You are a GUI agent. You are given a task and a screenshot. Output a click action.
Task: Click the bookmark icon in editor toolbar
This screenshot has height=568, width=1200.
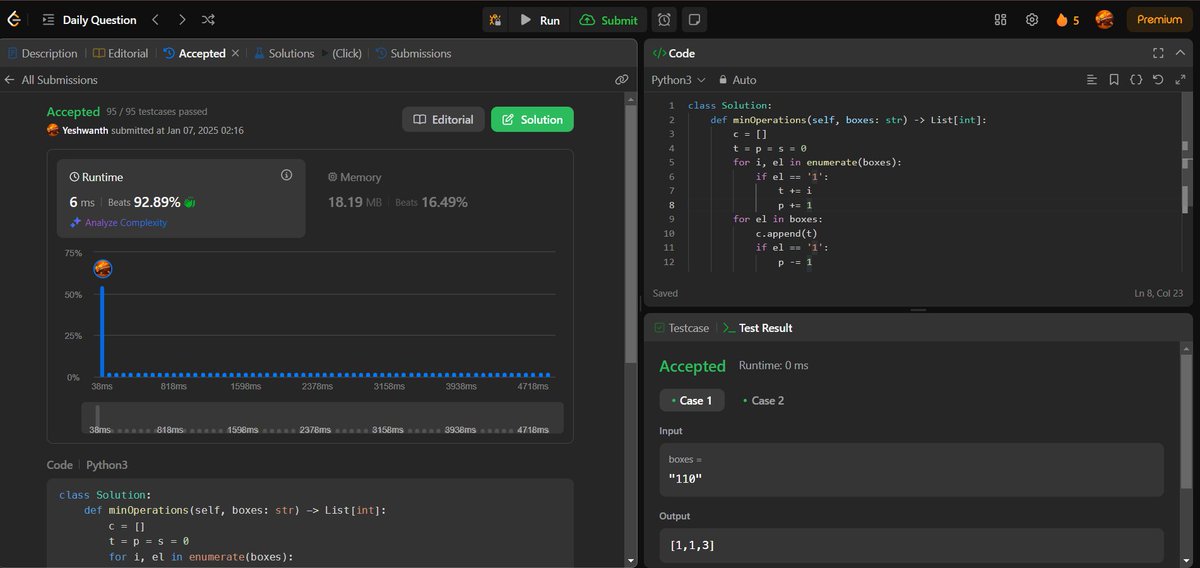pyautogui.click(x=1114, y=79)
